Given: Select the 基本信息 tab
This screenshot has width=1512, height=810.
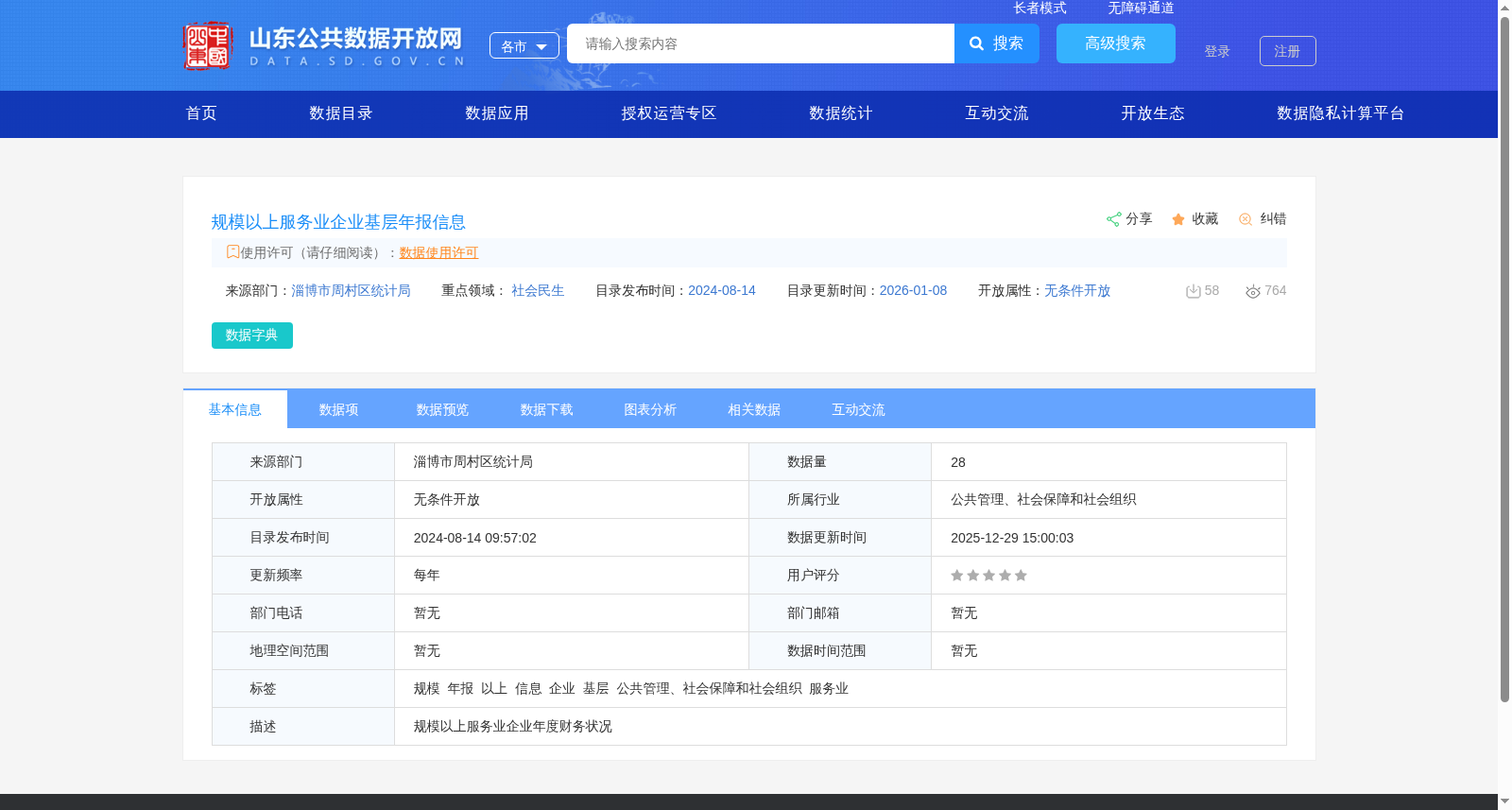Looking at the screenshot, I should (235, 409).
